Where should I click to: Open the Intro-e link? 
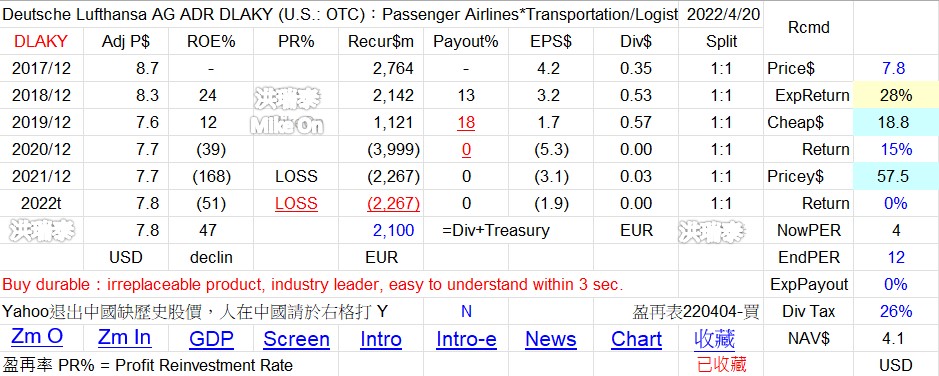[466, 339]
